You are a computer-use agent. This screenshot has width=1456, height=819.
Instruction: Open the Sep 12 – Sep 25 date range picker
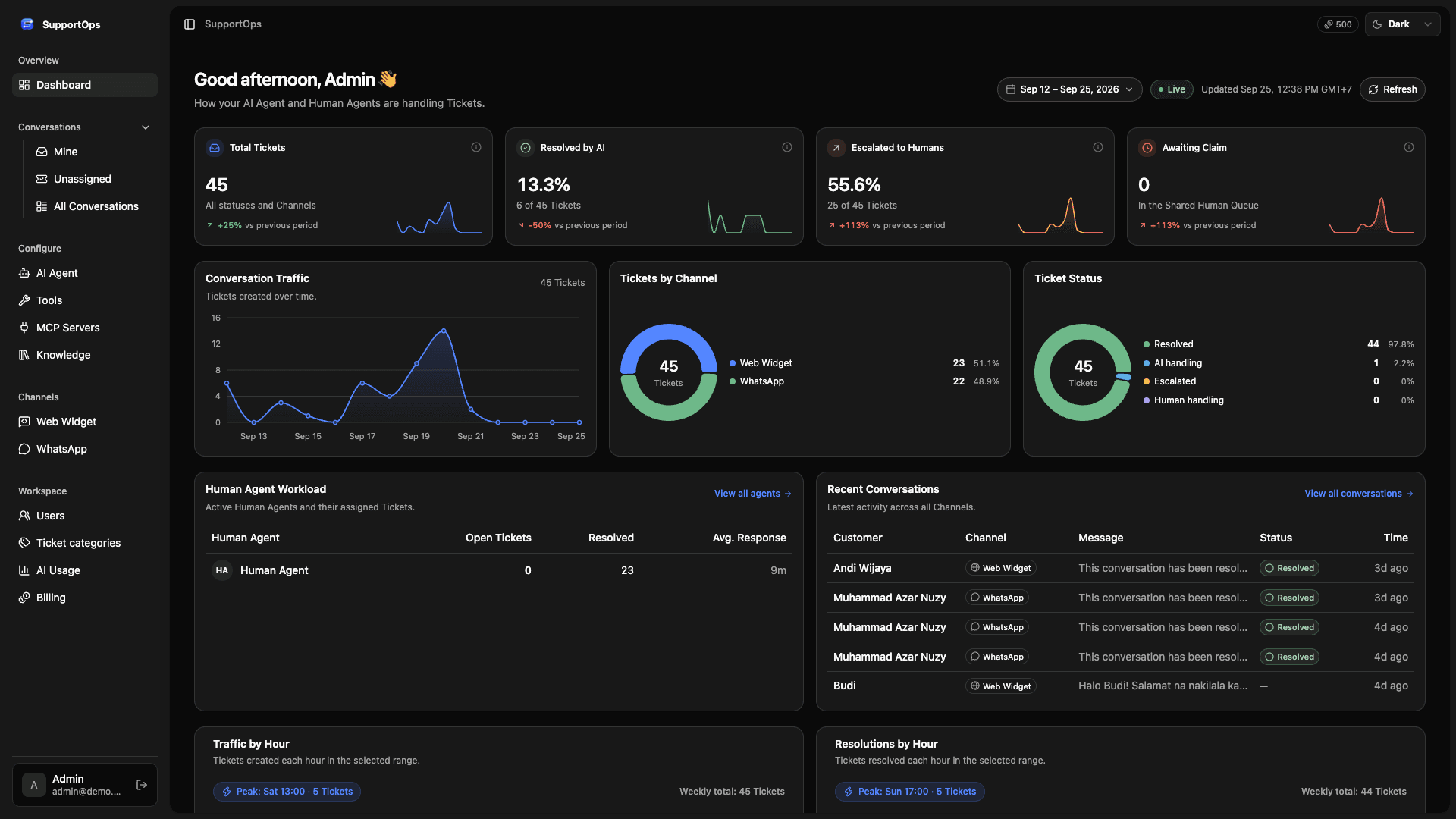click(x=1070, y=89)
